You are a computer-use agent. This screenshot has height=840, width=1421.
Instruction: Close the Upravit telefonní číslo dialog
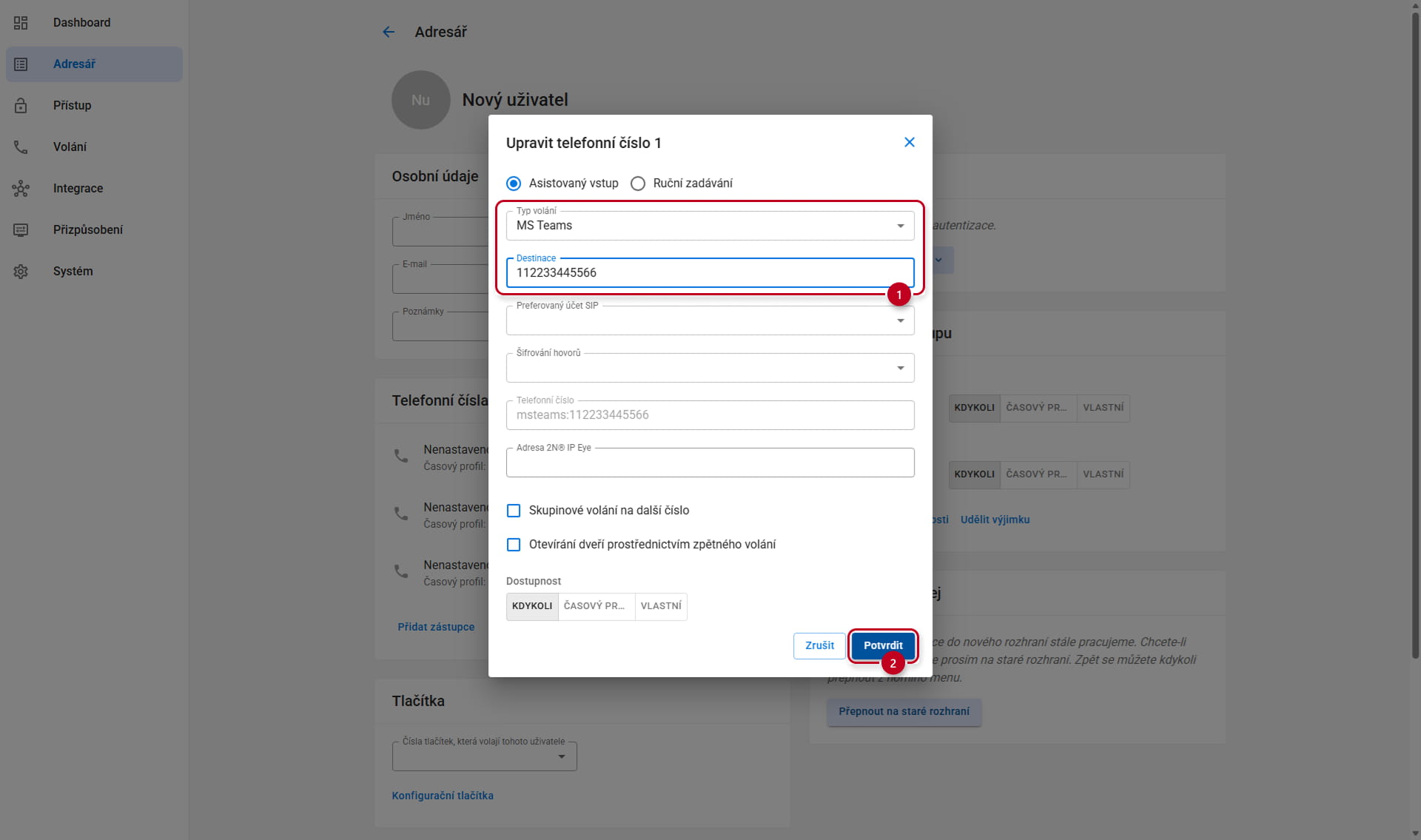point(910,142)
